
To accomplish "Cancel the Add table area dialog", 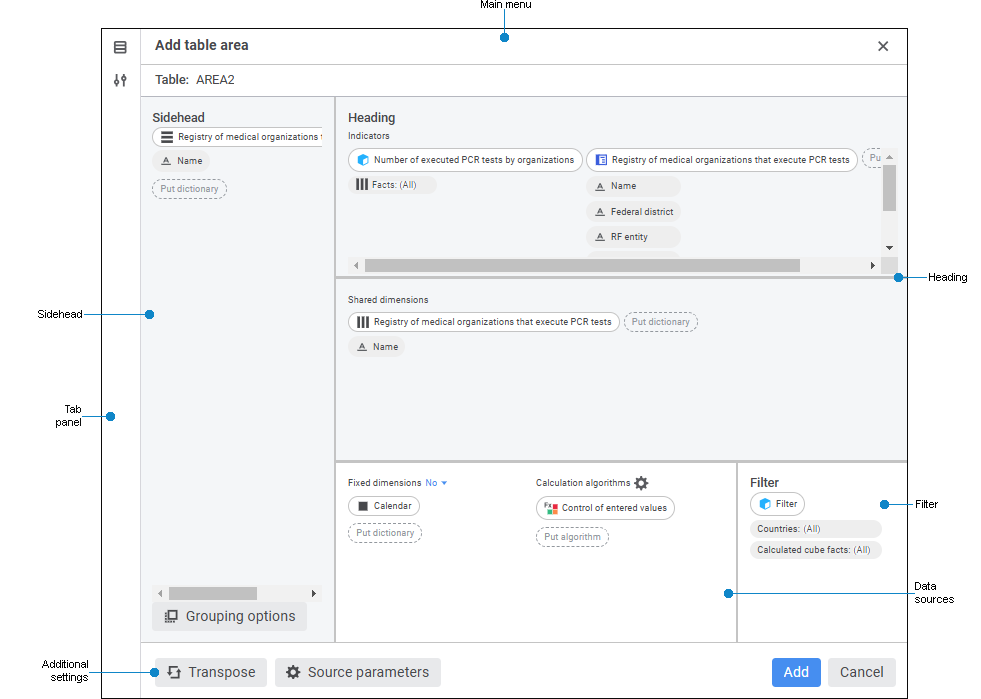I will pyautogui.click(x=861, y=672).
